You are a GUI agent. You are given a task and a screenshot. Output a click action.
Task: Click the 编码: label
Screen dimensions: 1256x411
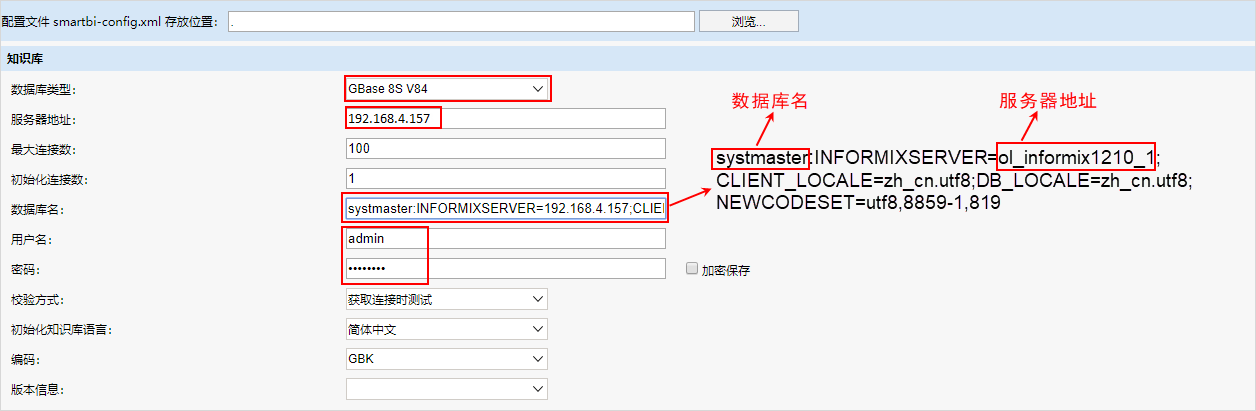[x=25, y=360]
